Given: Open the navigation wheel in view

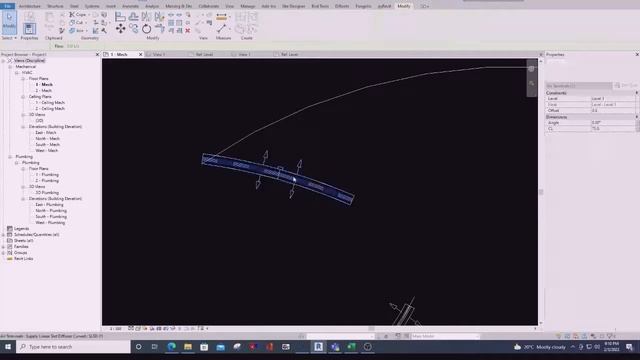Looking at the screenshot, I should 531,69.
